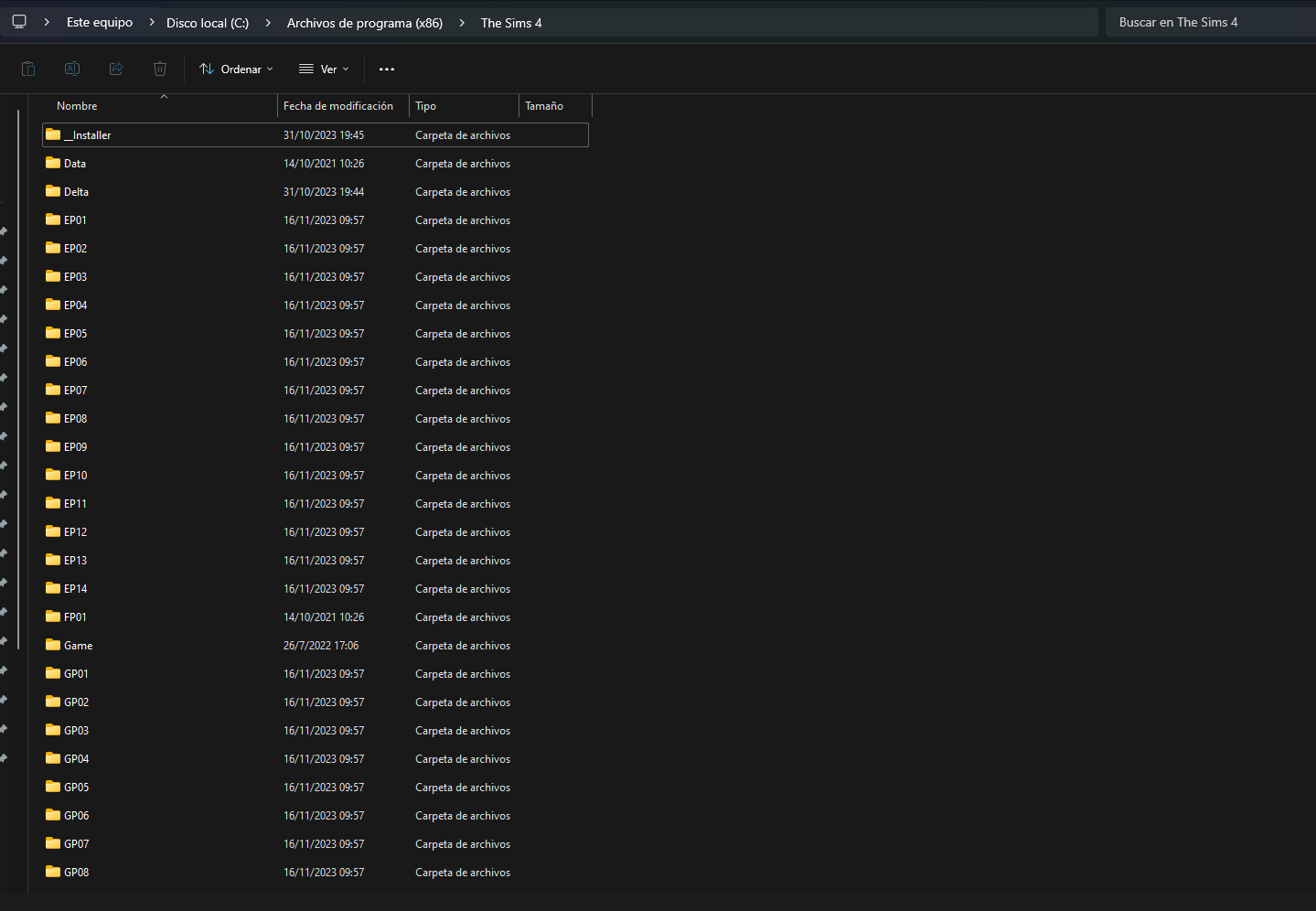This screenshot has width=1316, height=911.
Task: Go to Este equipo breadcrumb
Action: coord(100,22)
